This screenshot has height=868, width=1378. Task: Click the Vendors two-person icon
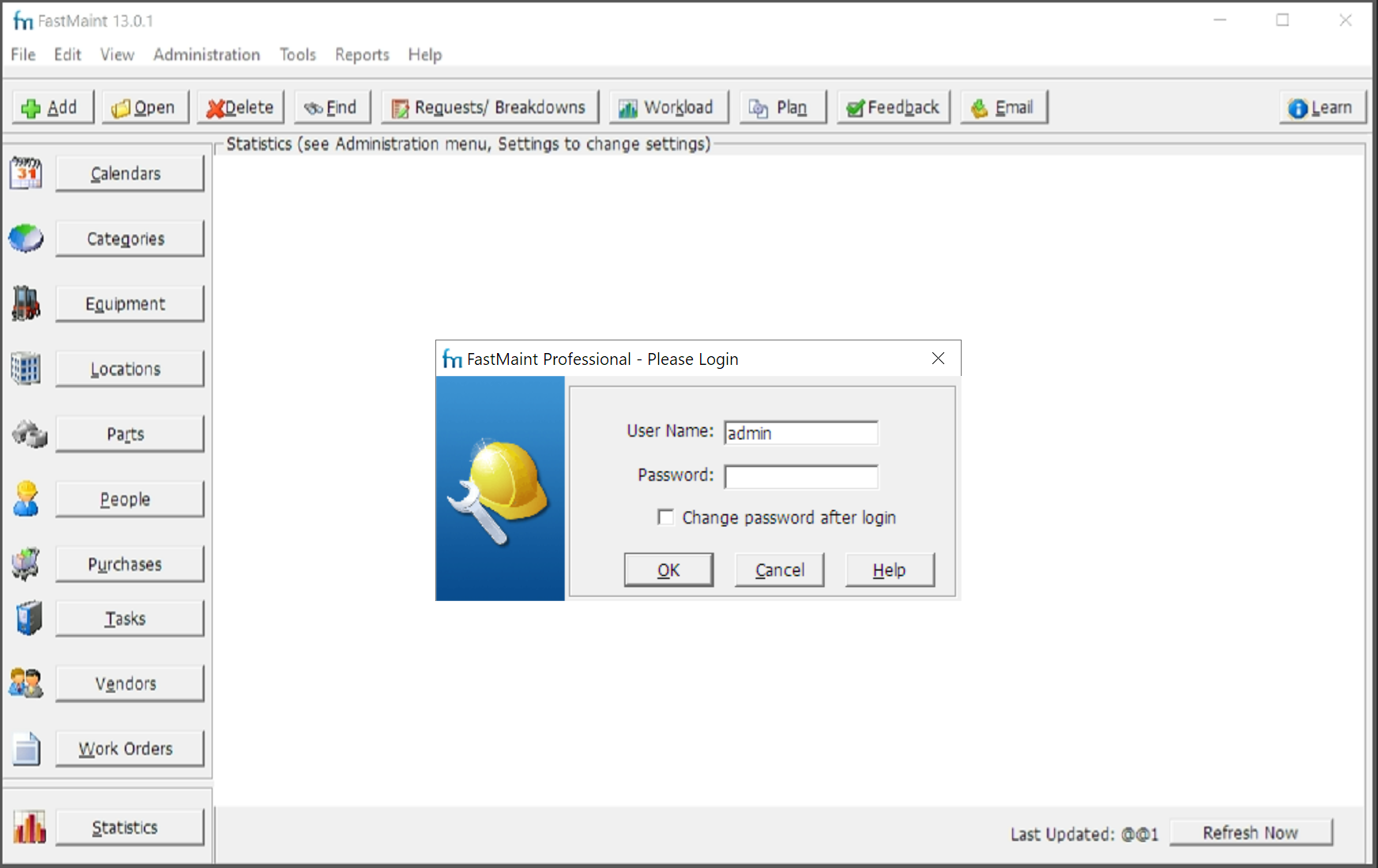(x=26, y=683)
